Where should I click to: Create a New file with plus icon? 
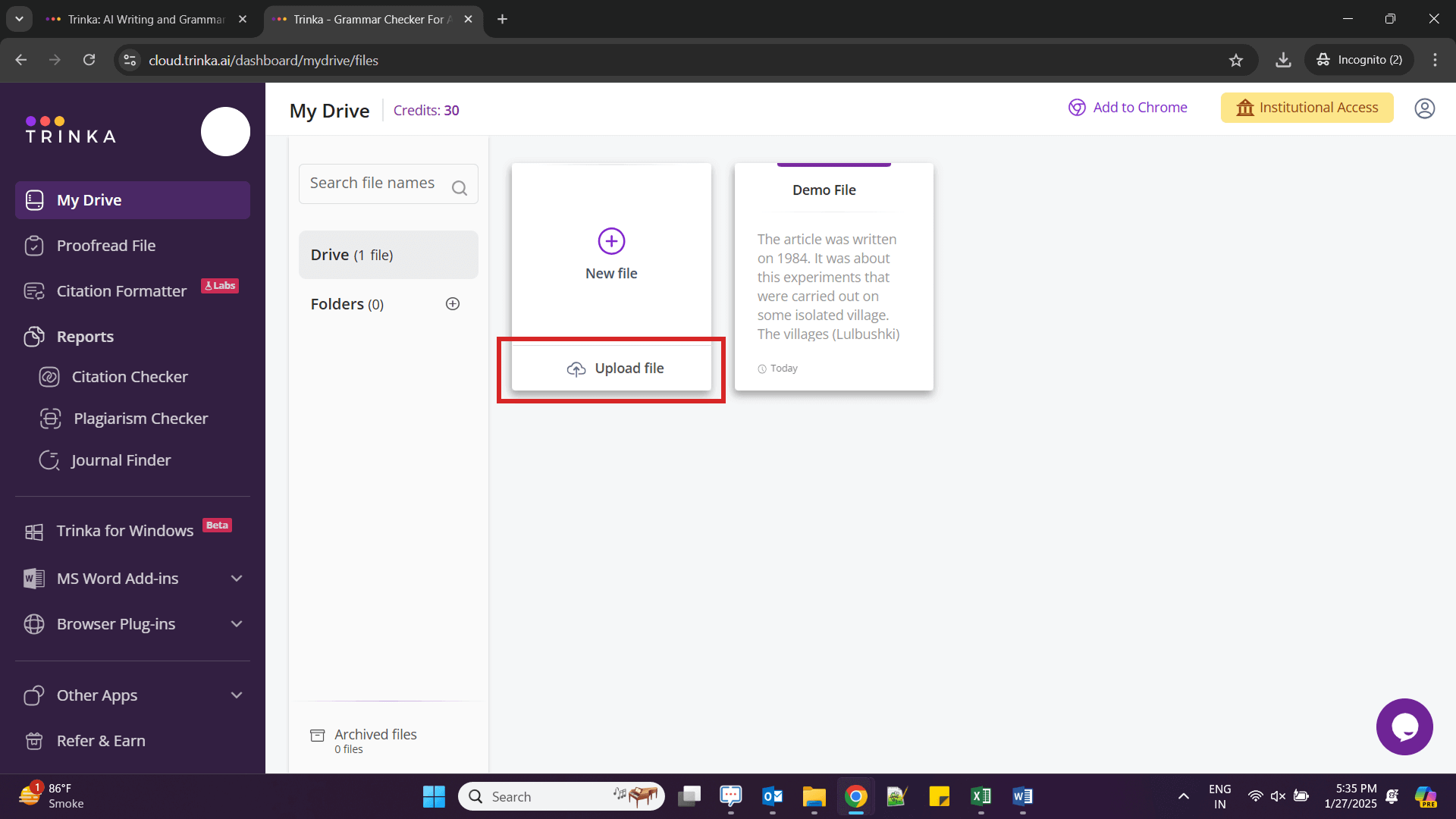[x=611, y=241]
